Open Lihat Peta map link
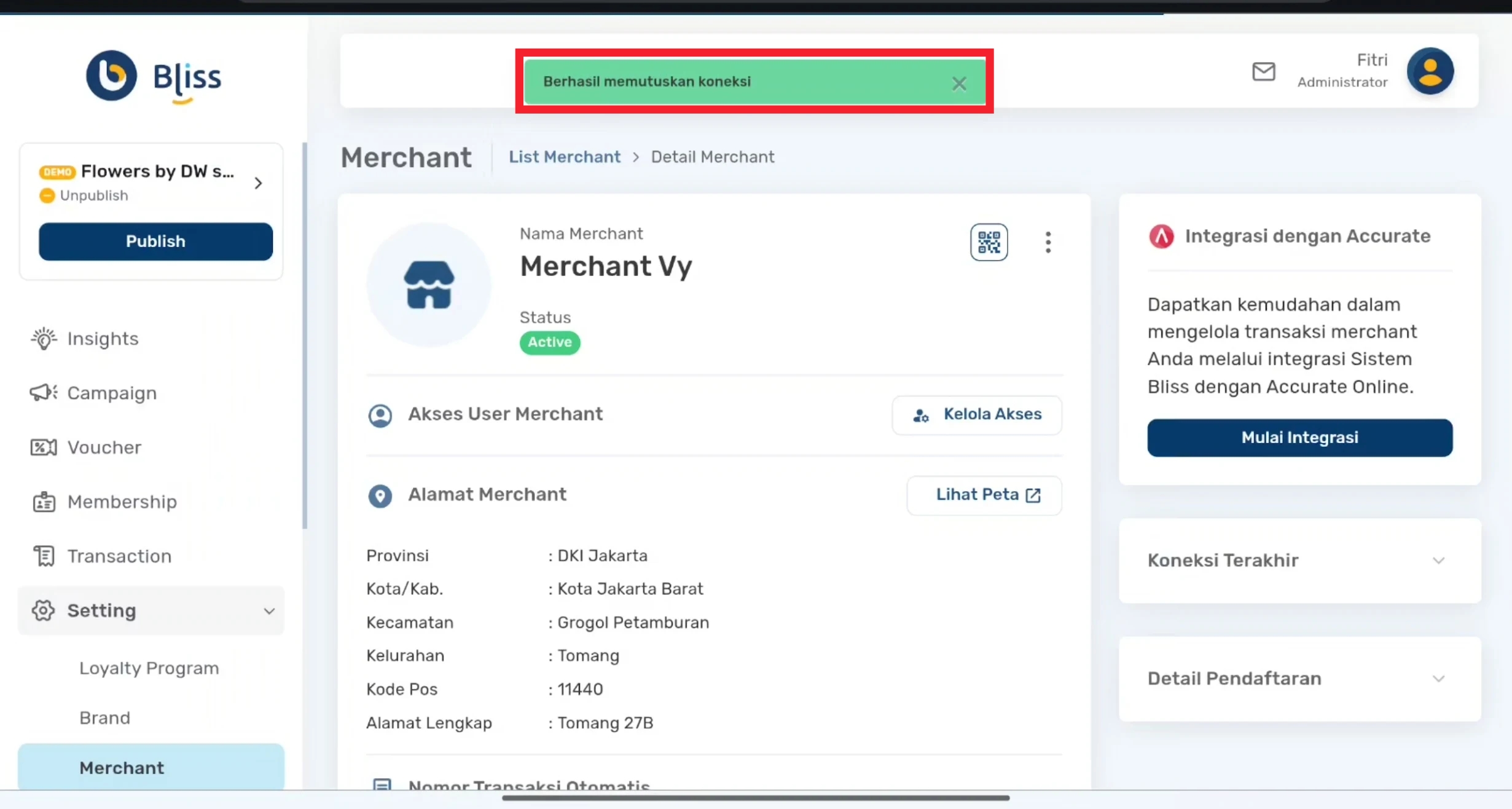The image size is (1512, 809). [x=984, y=495]
